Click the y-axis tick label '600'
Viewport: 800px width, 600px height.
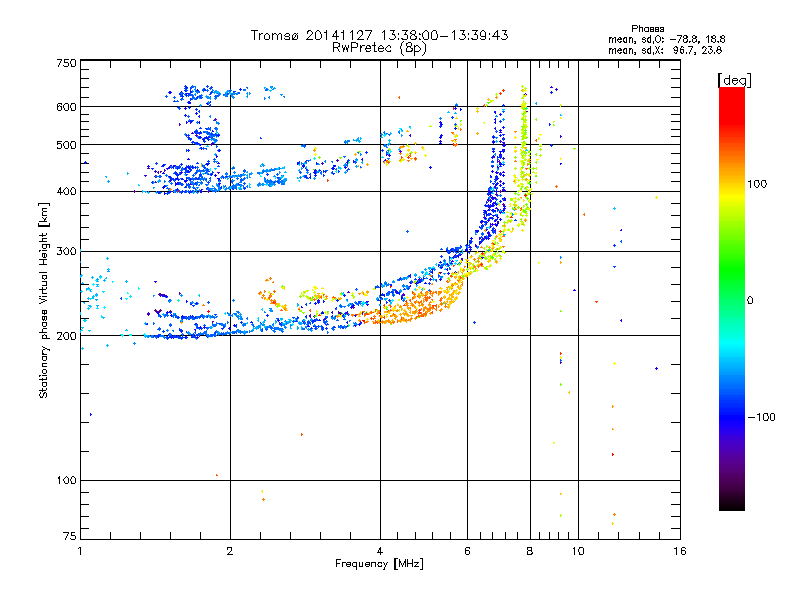click(66, 107)
